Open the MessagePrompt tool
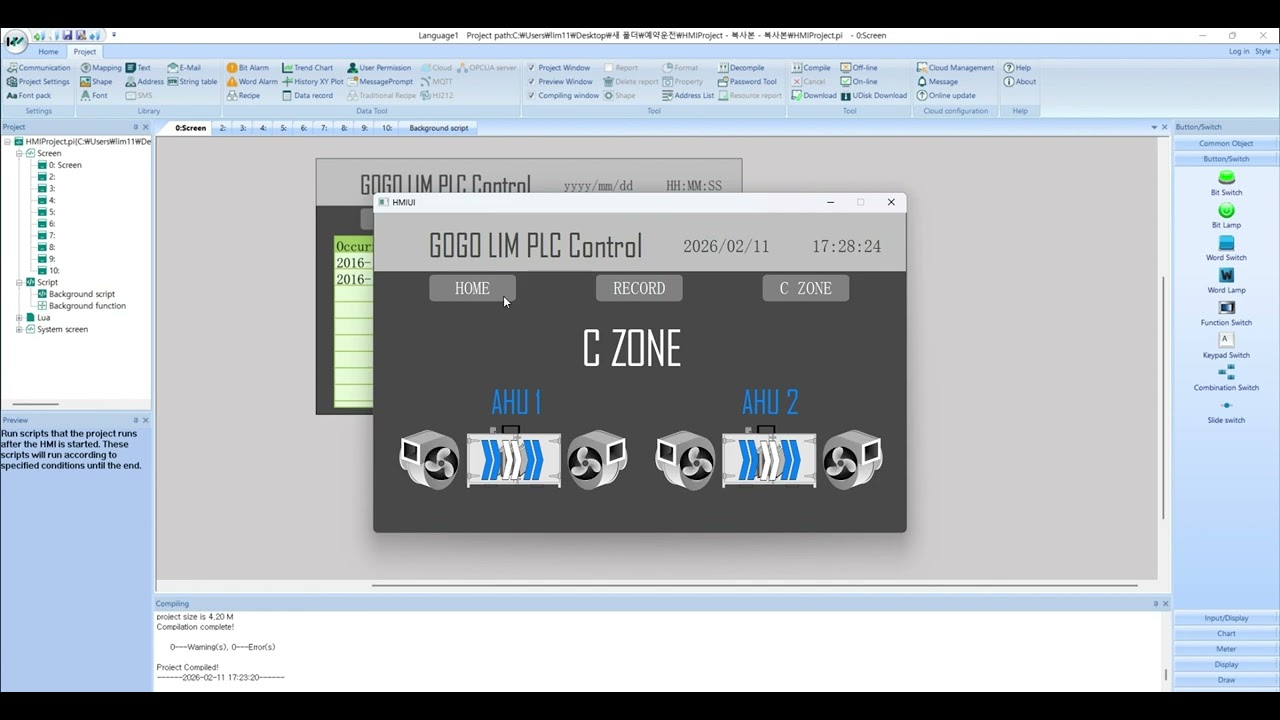The image size is (1280, 720). click(x=379, y=82)
